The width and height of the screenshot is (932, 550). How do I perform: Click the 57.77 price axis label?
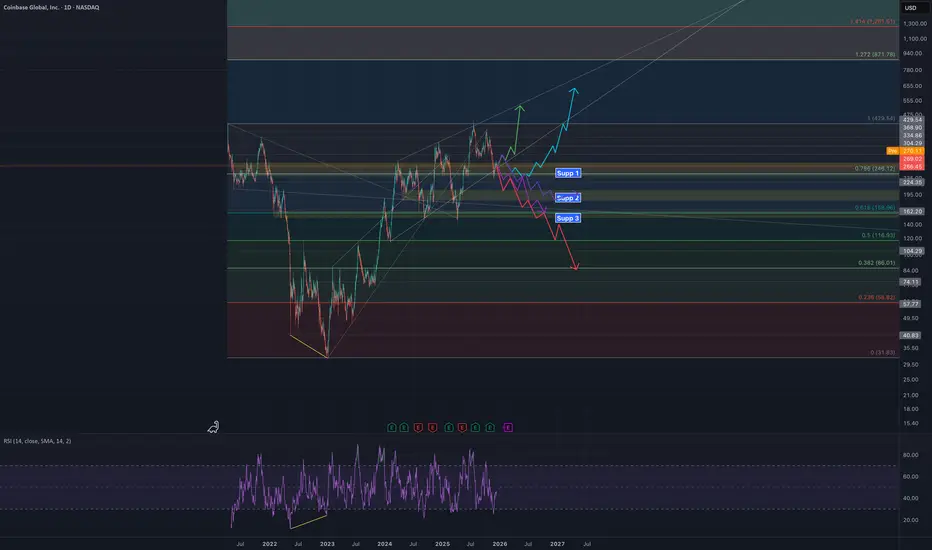(911, 304)
